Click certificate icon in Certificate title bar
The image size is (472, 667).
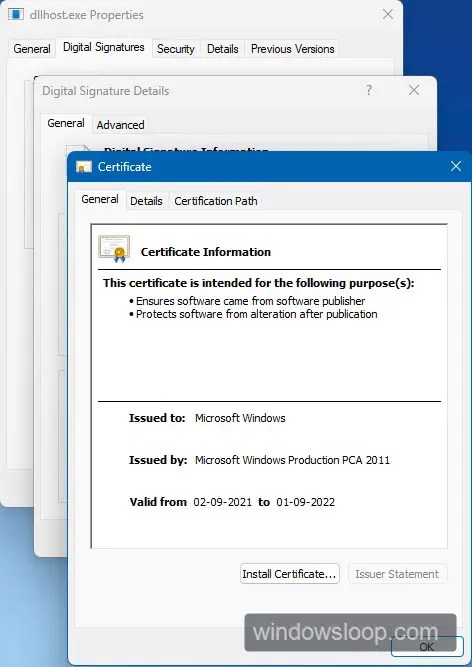(x=84, y=167)
